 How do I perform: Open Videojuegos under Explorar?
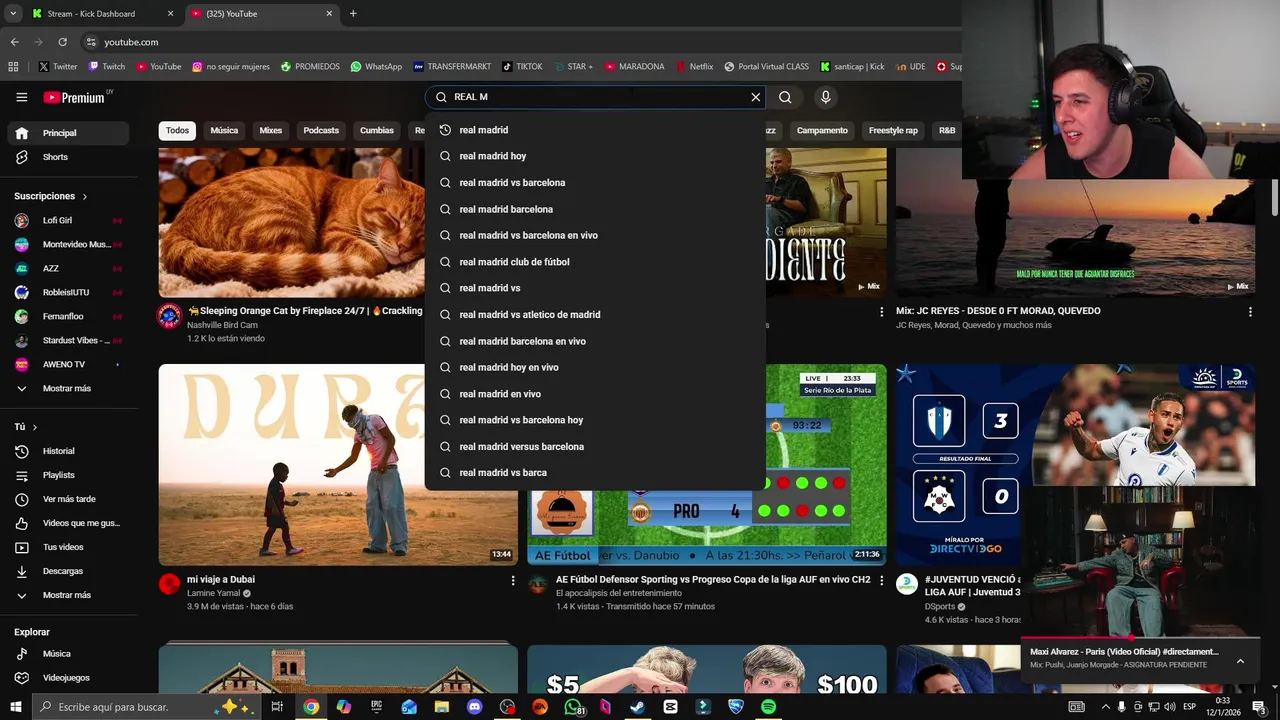68,678
